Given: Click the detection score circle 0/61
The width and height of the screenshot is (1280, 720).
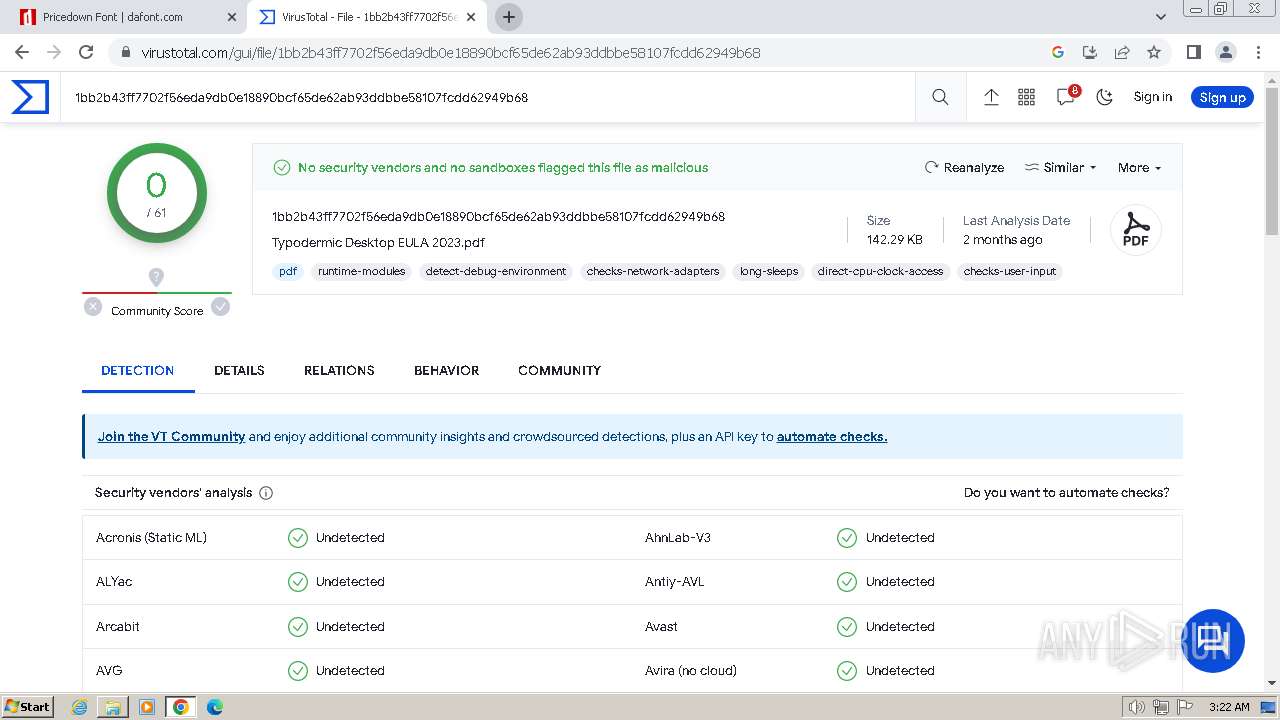Looking at the screenshot, I should (x=157, y=193).
